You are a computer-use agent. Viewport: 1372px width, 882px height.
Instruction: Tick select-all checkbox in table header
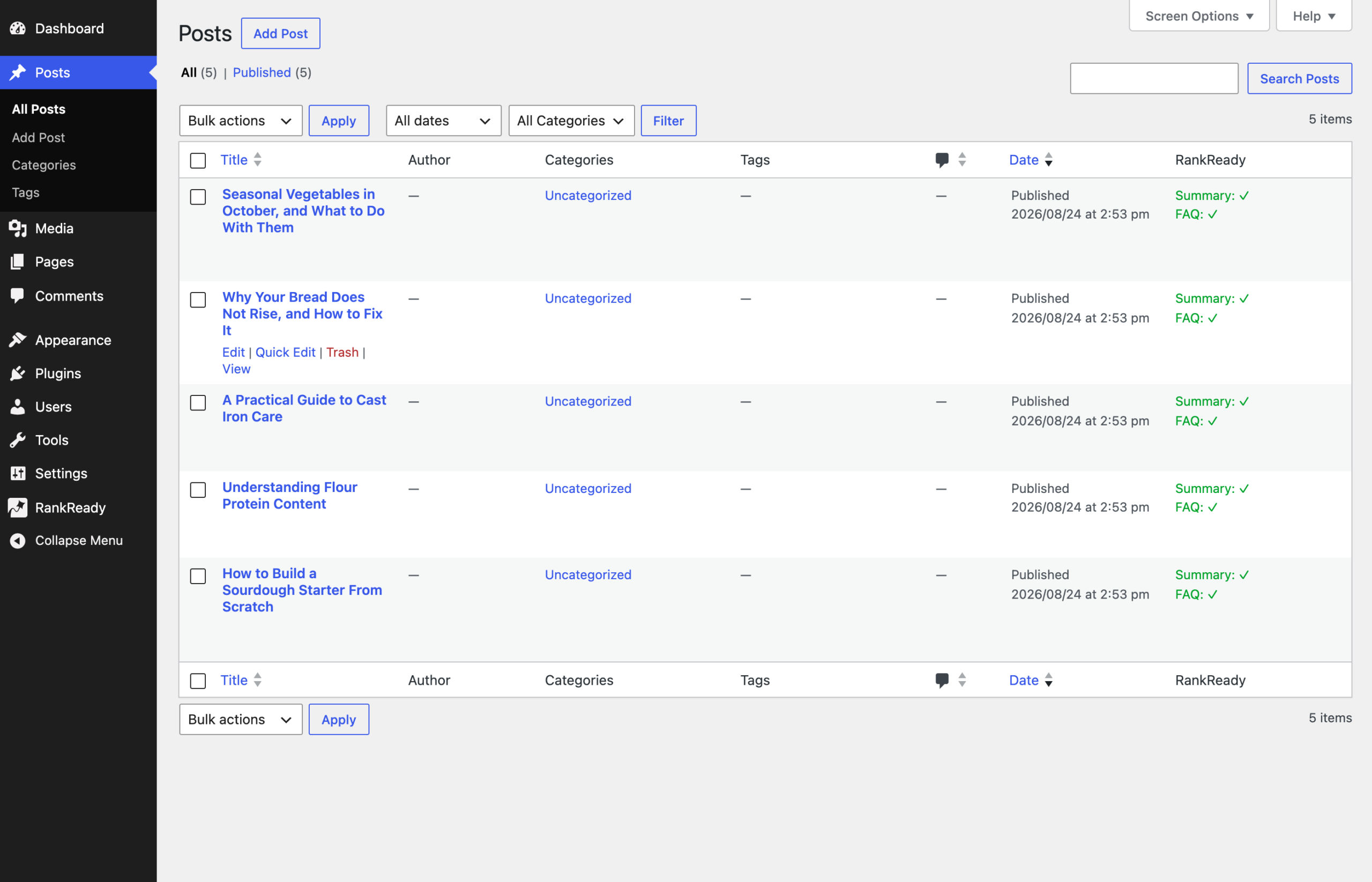click(x=198, y=160)
